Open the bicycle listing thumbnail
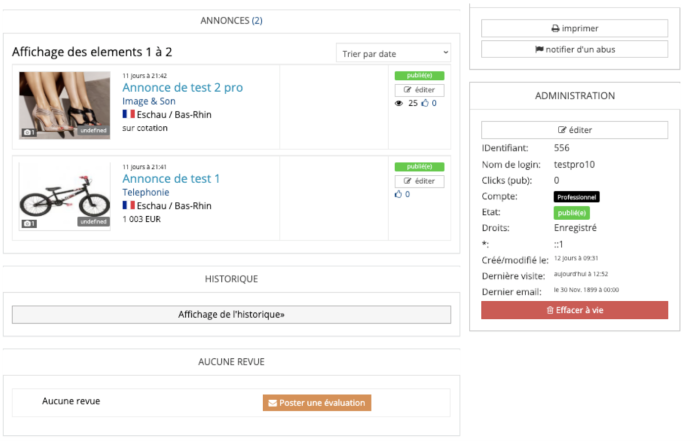Image resolution: width=700 pixels, height=441 pixels. click(x=64, y=196)
